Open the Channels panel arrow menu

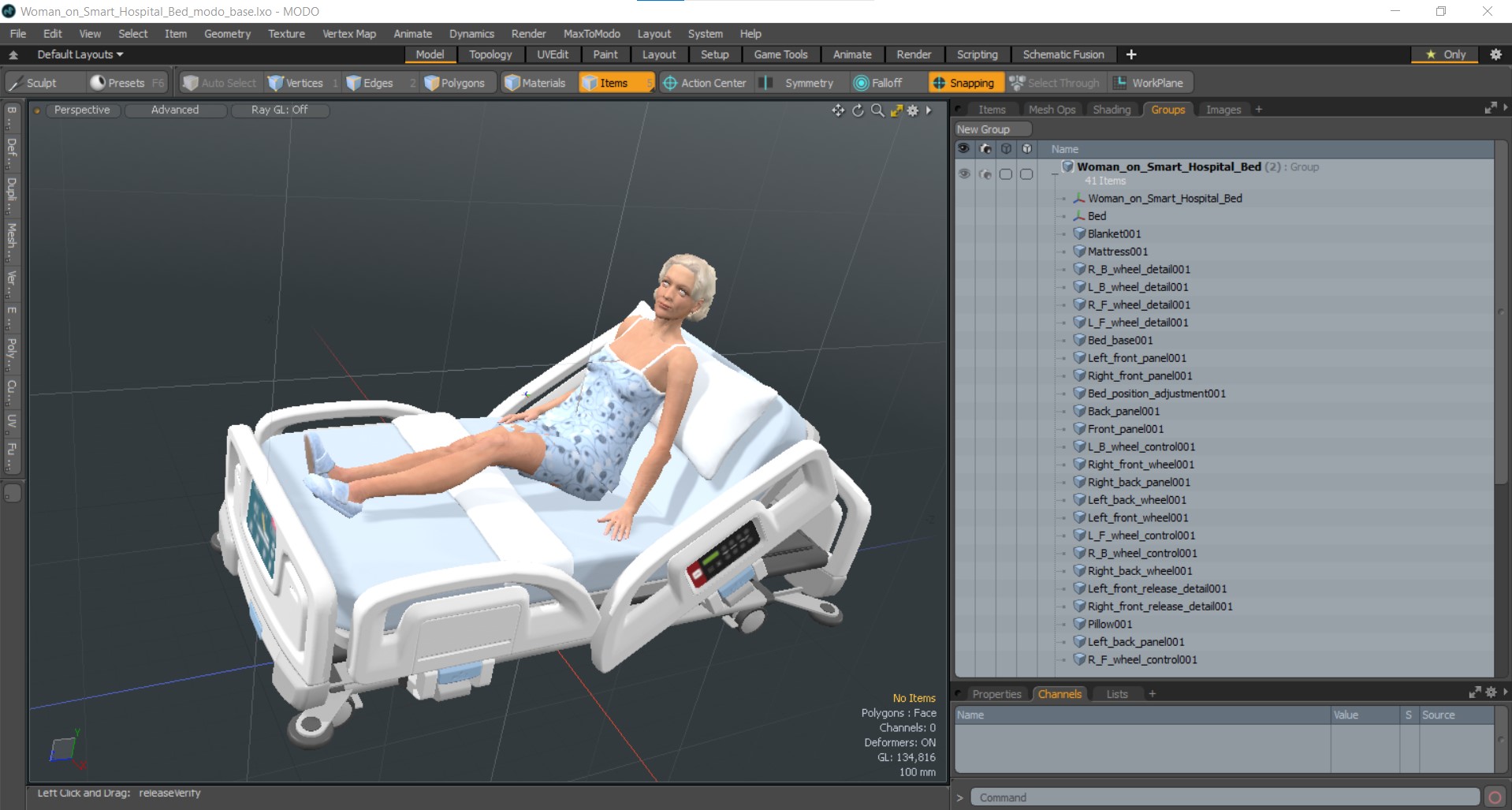pyautogui.click(x=1505, y=692)
